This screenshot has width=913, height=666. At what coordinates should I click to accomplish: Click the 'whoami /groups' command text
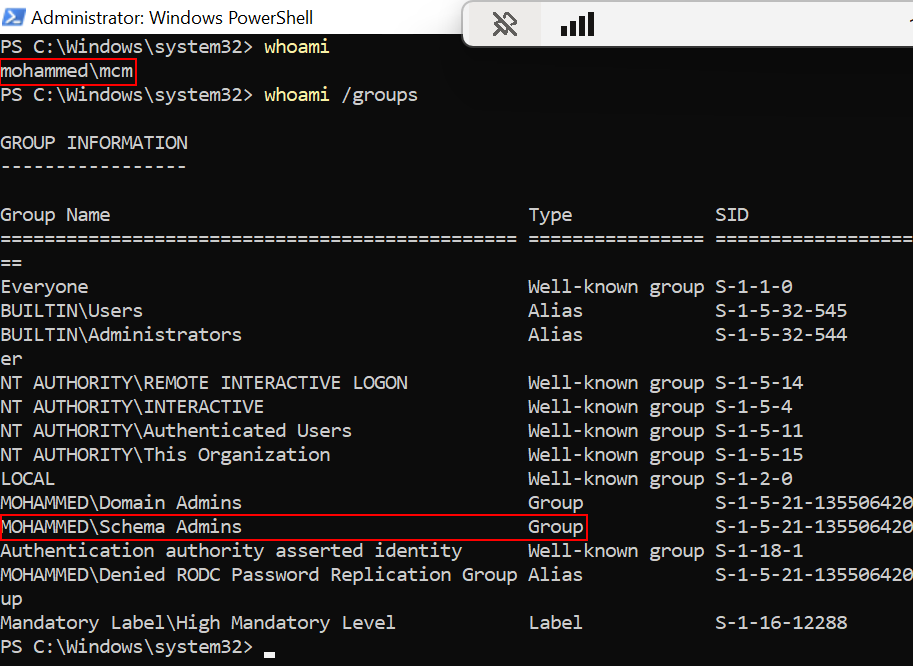[x=340, y=95]
